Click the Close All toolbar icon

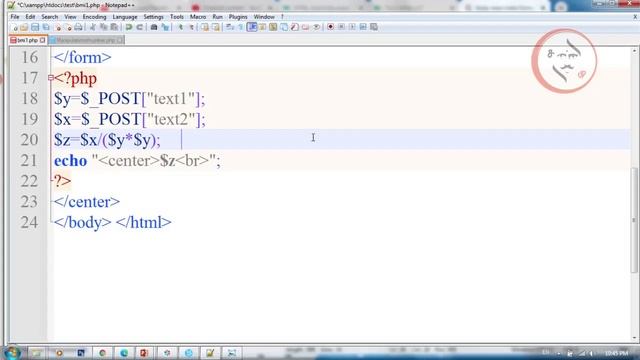[x=68, y=27]
